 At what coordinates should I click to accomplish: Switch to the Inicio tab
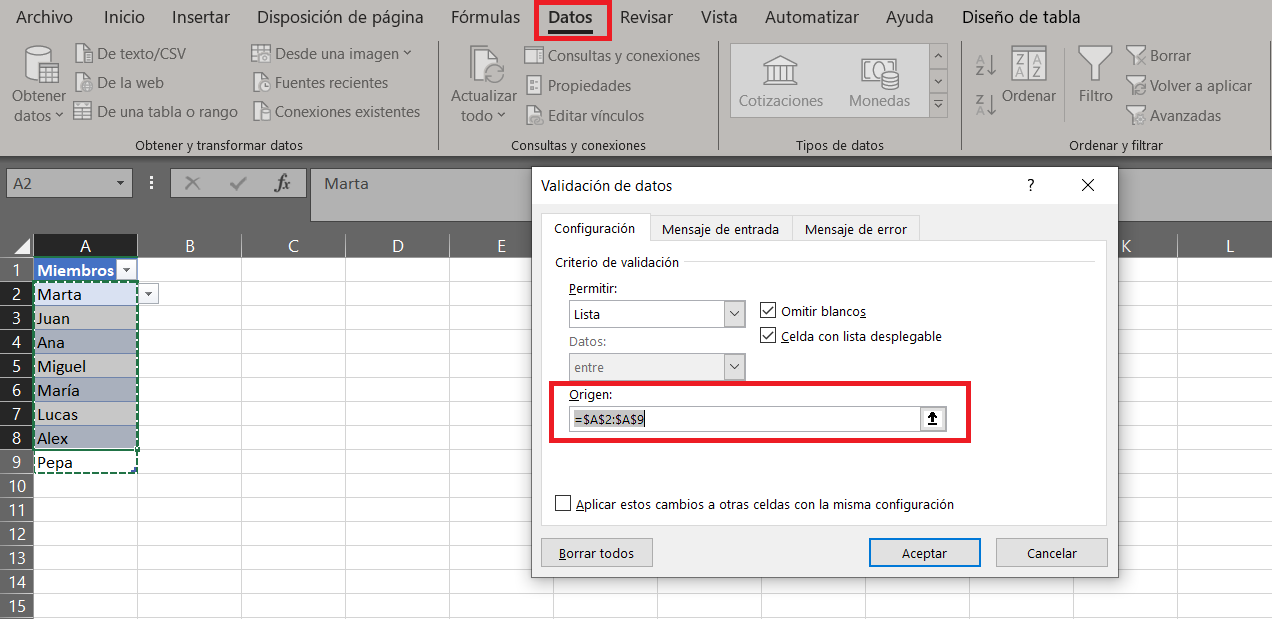pyautogui.click(x=124, y=17)
